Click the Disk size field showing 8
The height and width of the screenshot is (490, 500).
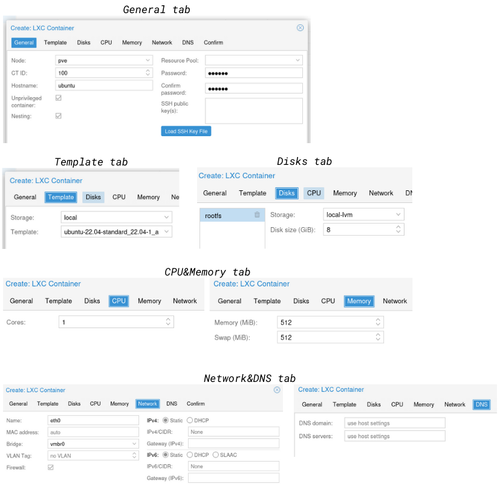364,229
